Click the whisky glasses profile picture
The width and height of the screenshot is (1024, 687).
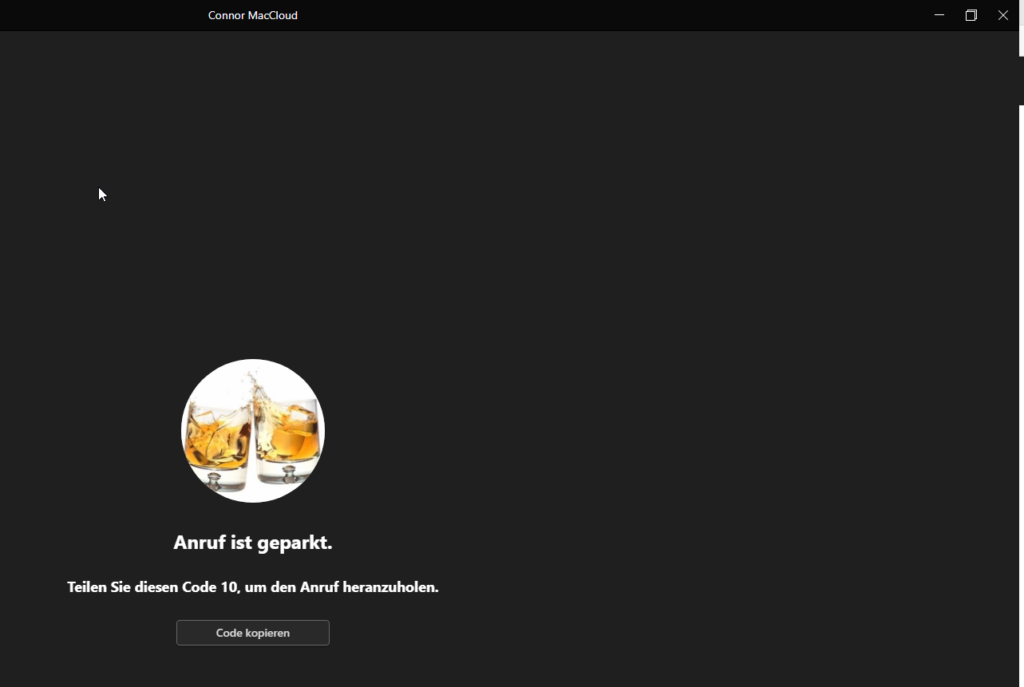click(253, 431)
